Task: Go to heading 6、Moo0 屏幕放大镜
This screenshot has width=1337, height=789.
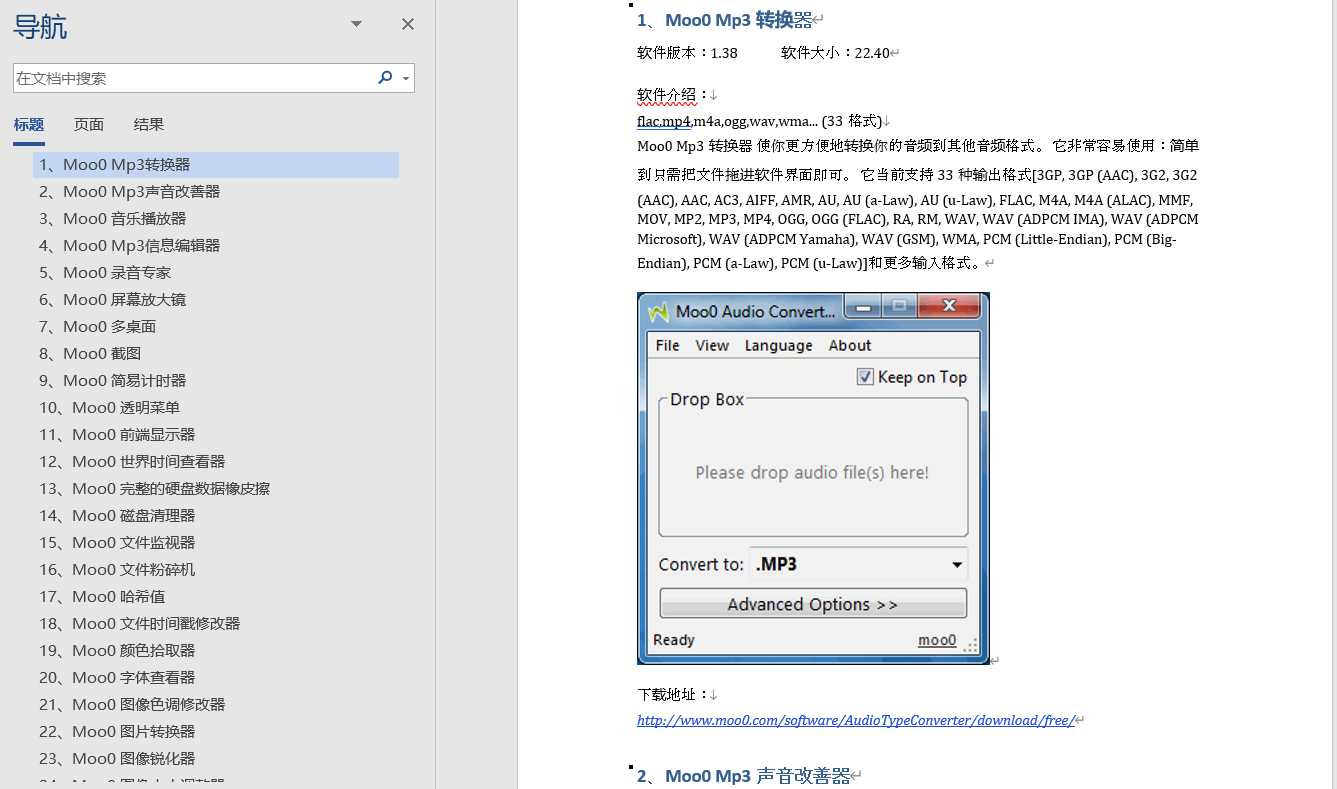Action: (x=113, y=300)
